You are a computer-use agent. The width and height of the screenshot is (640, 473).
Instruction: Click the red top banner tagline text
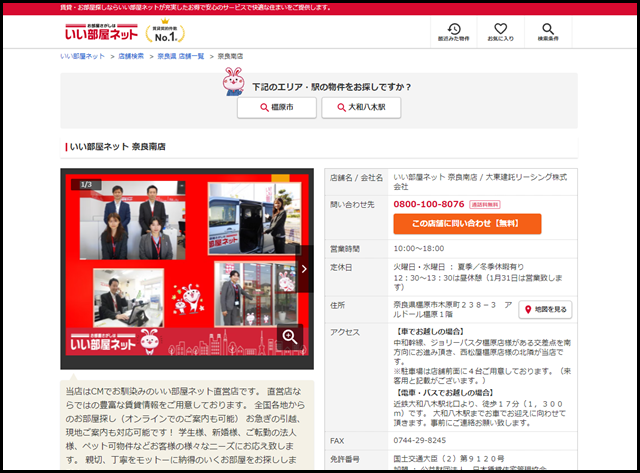(x=196, y=7)
